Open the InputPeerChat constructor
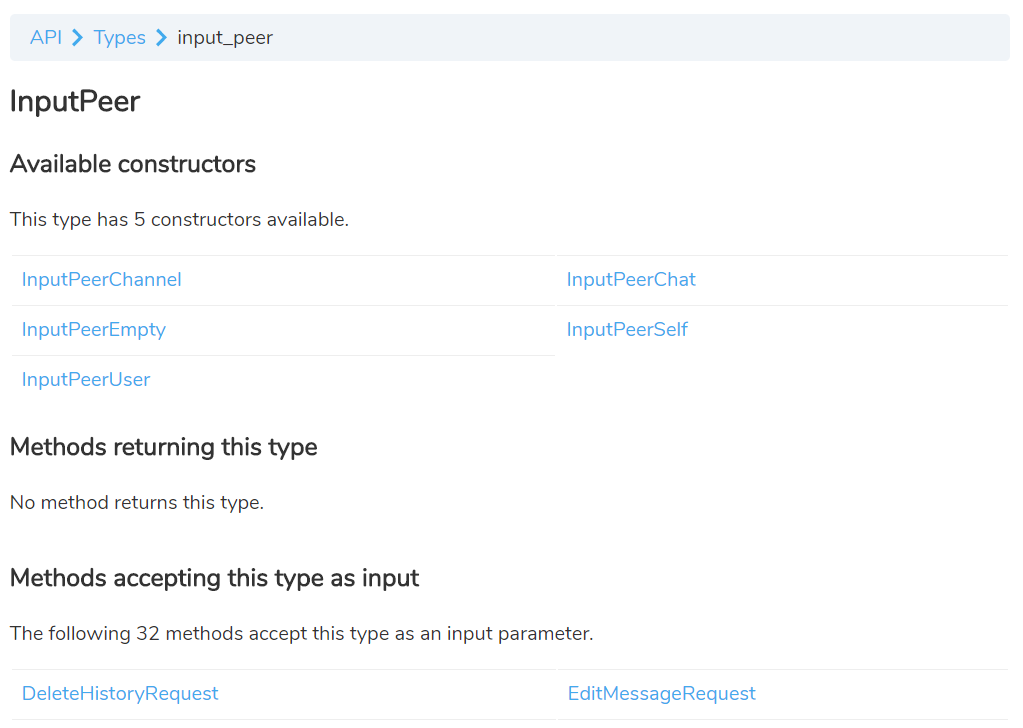Image resolution: width=1023 pixels, height=728 pixels. (x=631, y=280)
